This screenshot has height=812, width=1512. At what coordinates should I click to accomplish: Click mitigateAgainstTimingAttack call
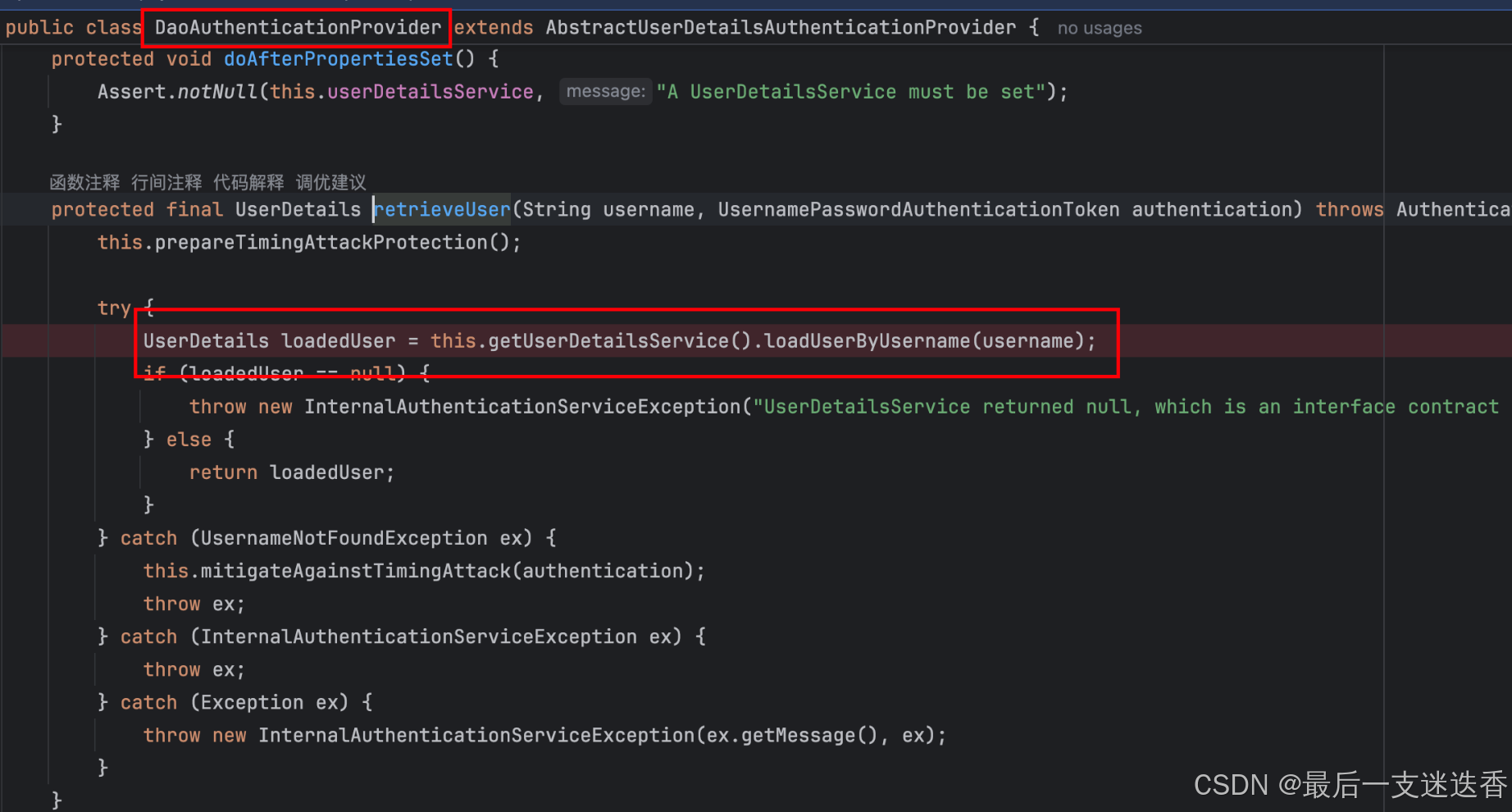355,571
